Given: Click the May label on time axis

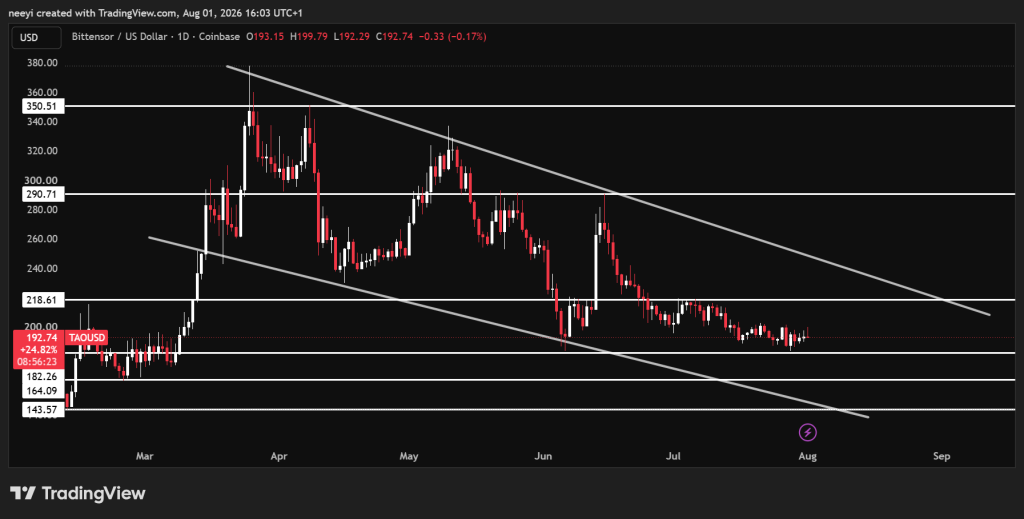Looking at the screenshot, I should click(409, 456).
